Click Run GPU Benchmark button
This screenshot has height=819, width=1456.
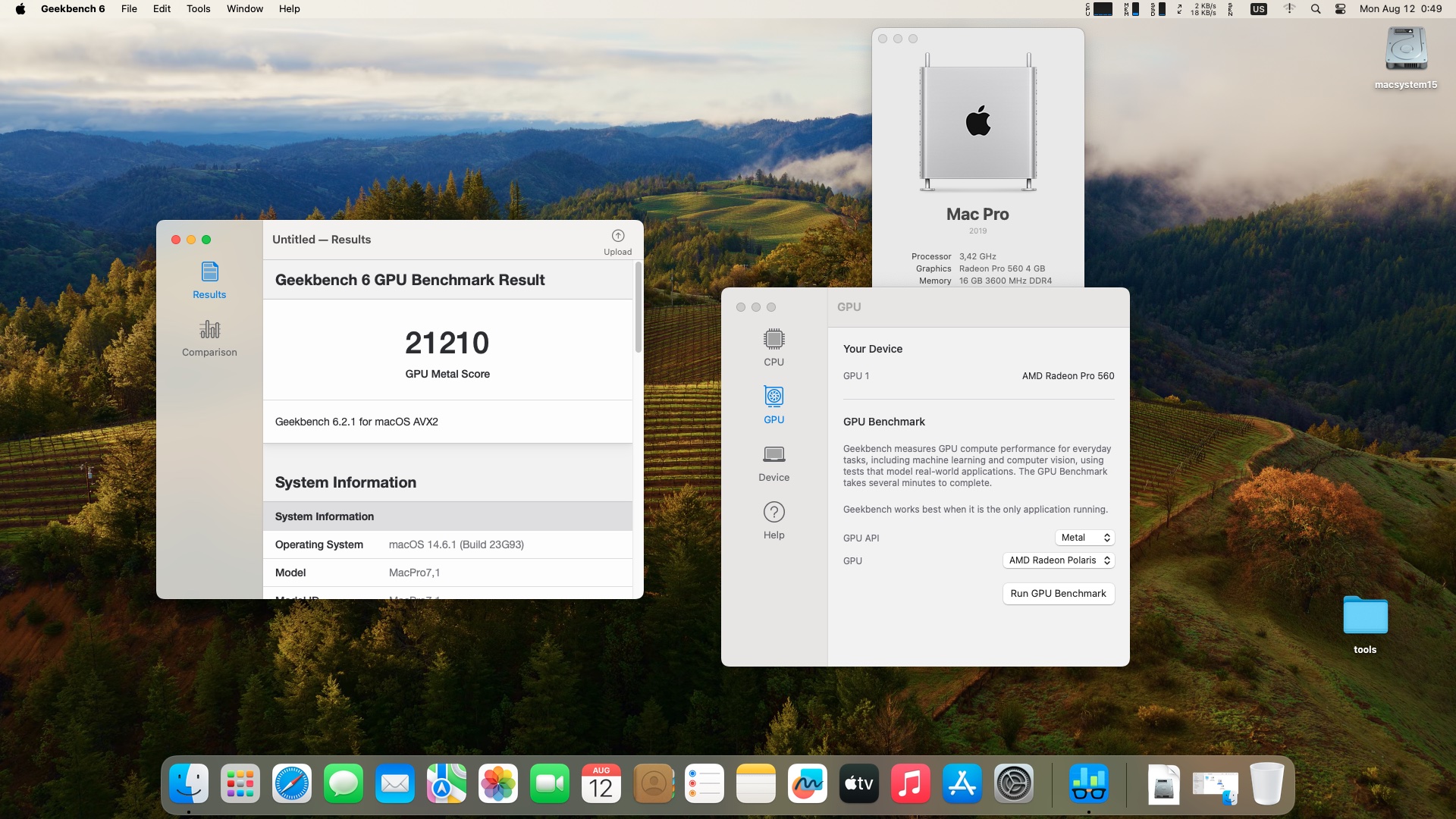tap(1058, 594)
